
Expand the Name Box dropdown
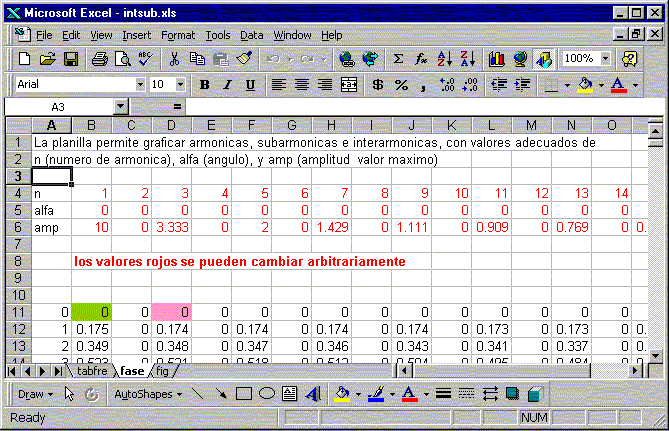pyautogui.click(x=121, y=106)
